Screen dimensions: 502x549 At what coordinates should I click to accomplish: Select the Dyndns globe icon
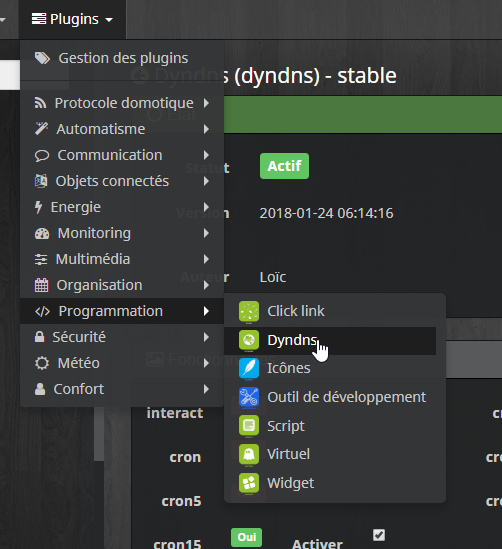pos(249,340)
